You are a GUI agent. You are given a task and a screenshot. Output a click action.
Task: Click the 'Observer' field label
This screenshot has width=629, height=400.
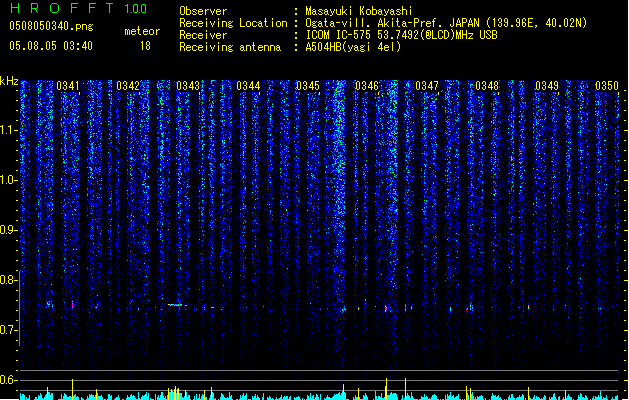pos(203,11)
